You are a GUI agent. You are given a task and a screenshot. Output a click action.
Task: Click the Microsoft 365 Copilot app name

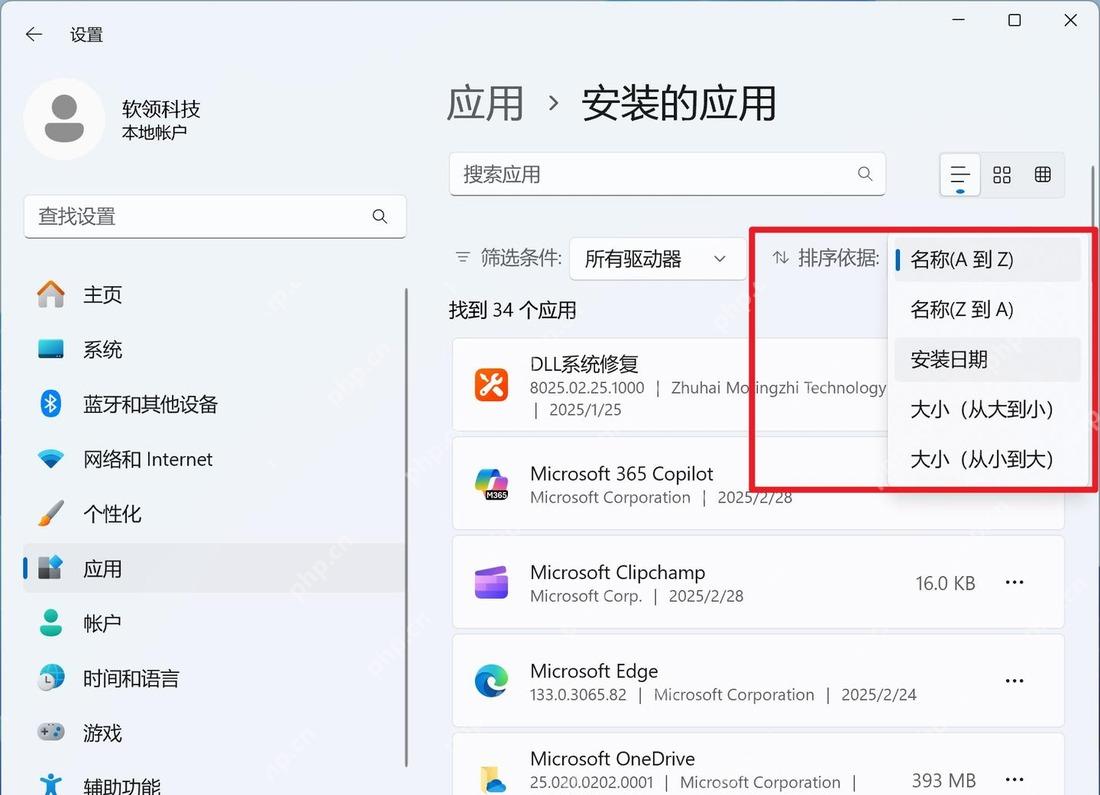point(622,474)
